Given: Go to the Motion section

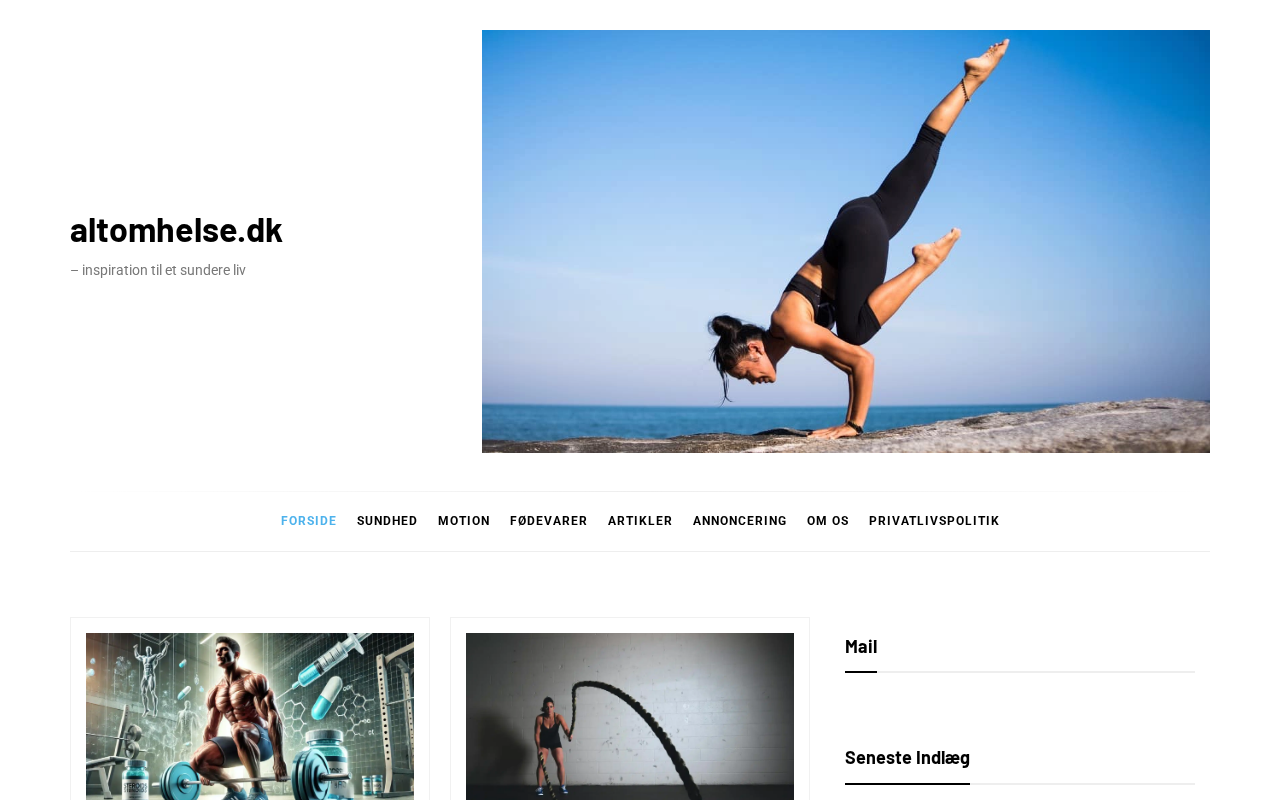Looking at the screenshot, I should point(464,521).
